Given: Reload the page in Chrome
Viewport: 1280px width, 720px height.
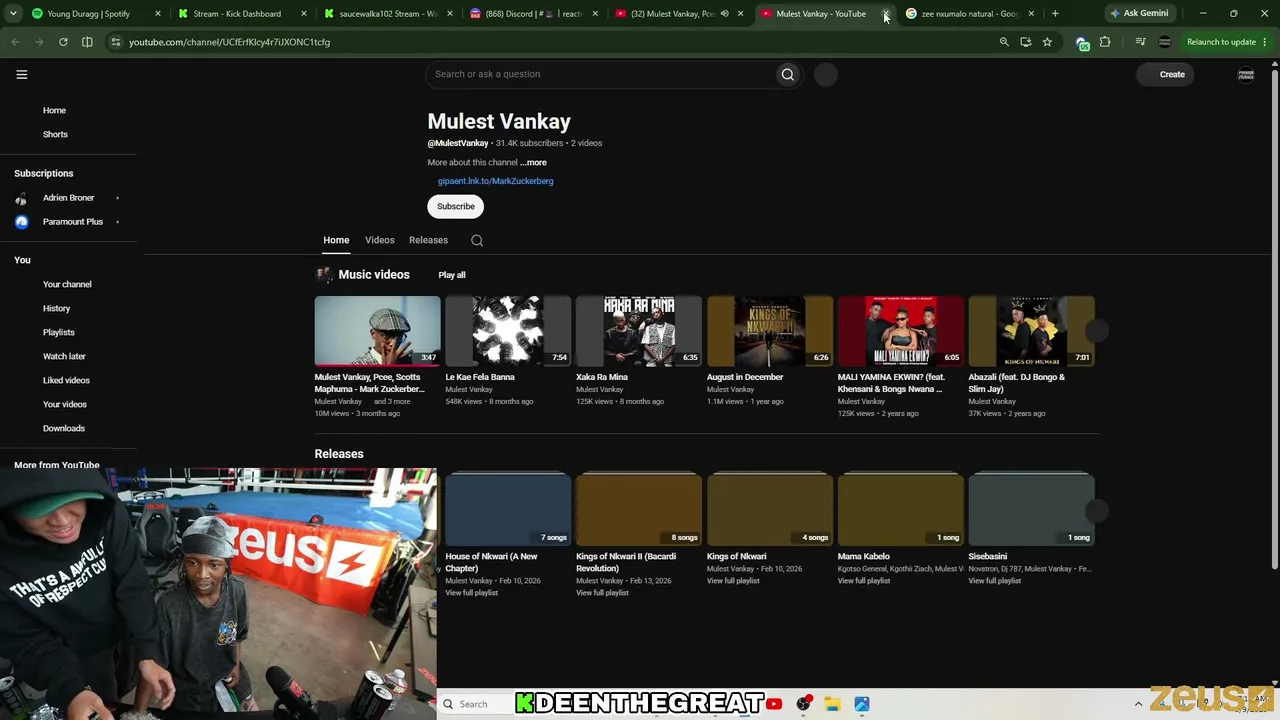Looking at the screenshot, I should click(63, 42).
